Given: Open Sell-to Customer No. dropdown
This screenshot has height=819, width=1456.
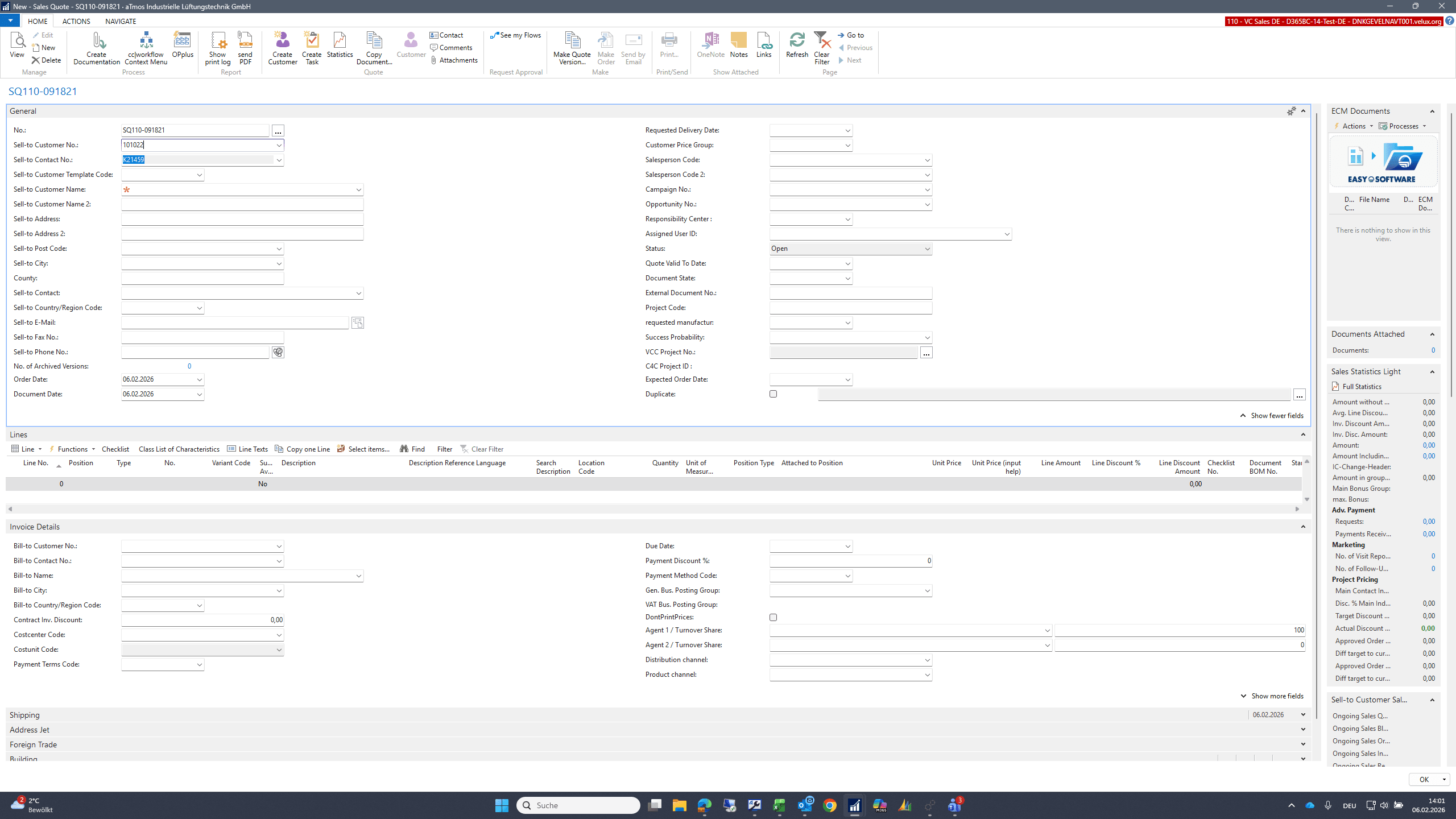Looking at the screenshot, I should [x=279, y=146].
